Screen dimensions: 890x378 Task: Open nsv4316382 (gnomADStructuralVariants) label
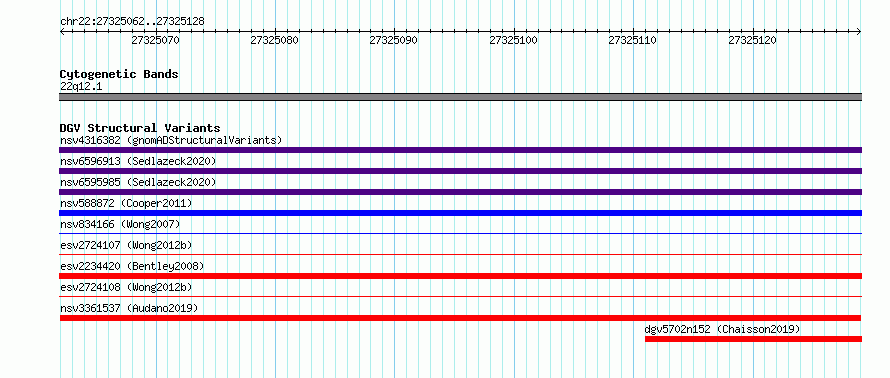tap(171, 140)
